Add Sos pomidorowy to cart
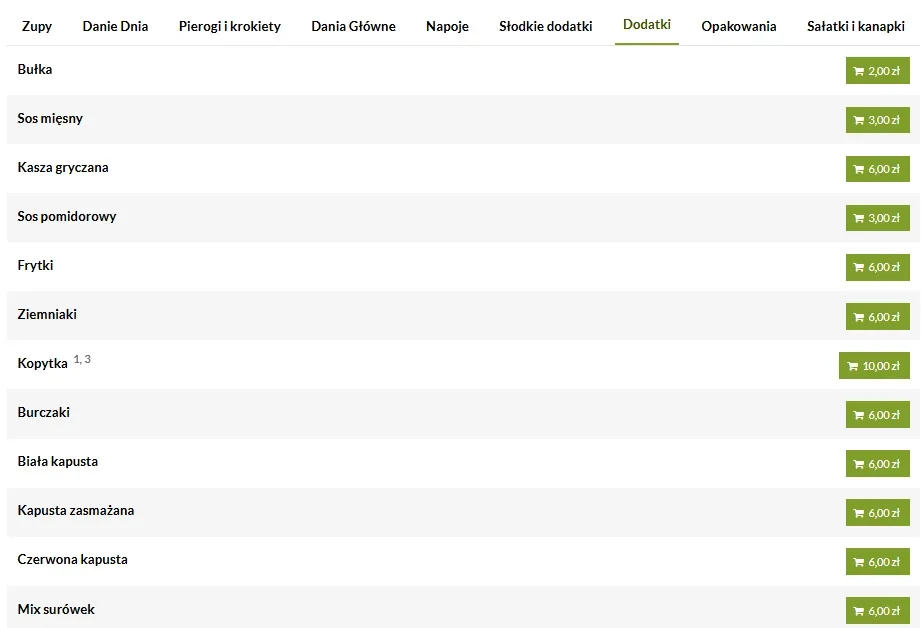This screenshot has width=921, height=628. coord(877,218)
